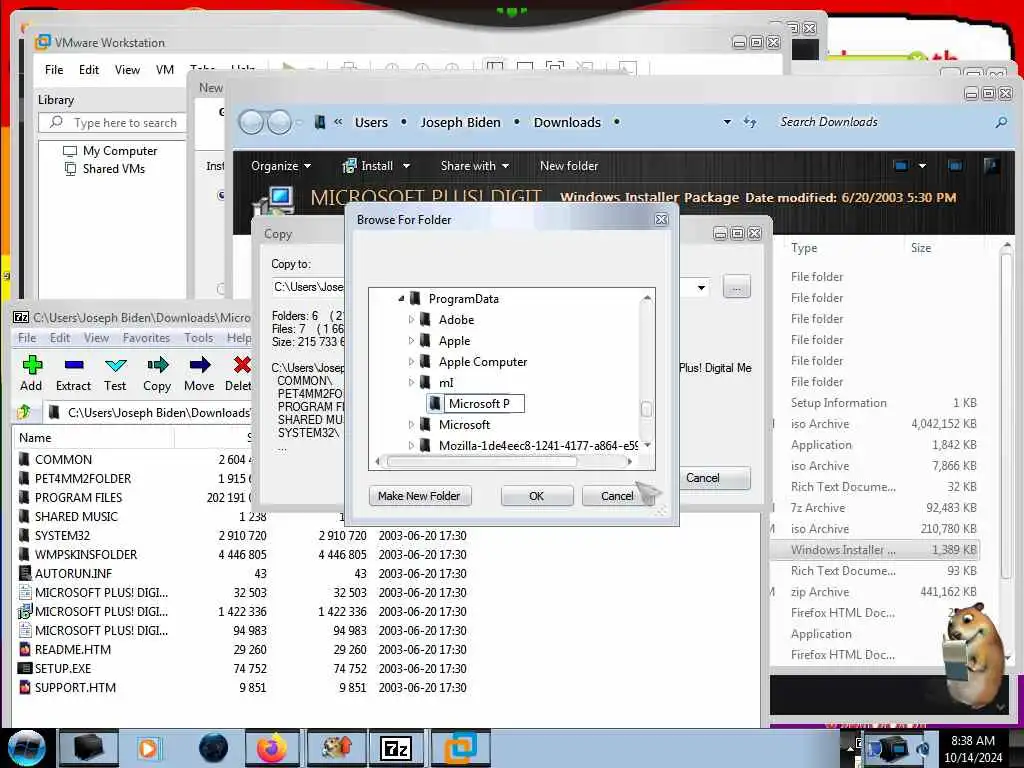The height and width of the screenshot is (768, 1024).
Task: Click the browse (...) button in Copy dialog
Action: [737, 287]
